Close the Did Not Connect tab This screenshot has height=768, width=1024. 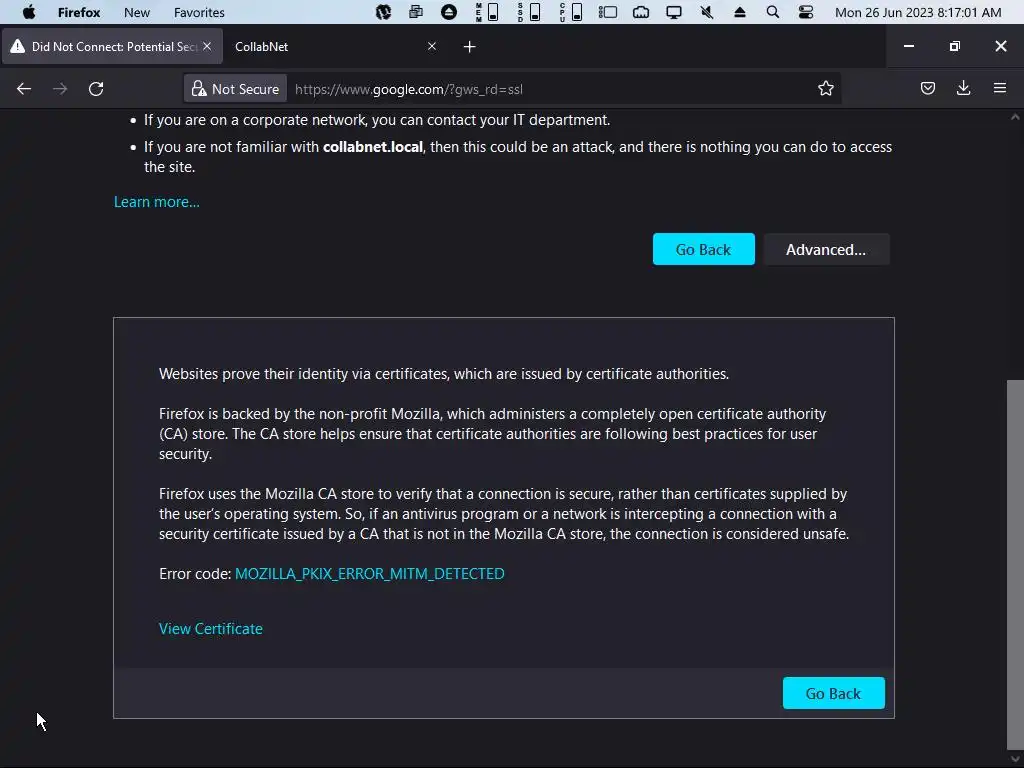click(x=207, y=46)
